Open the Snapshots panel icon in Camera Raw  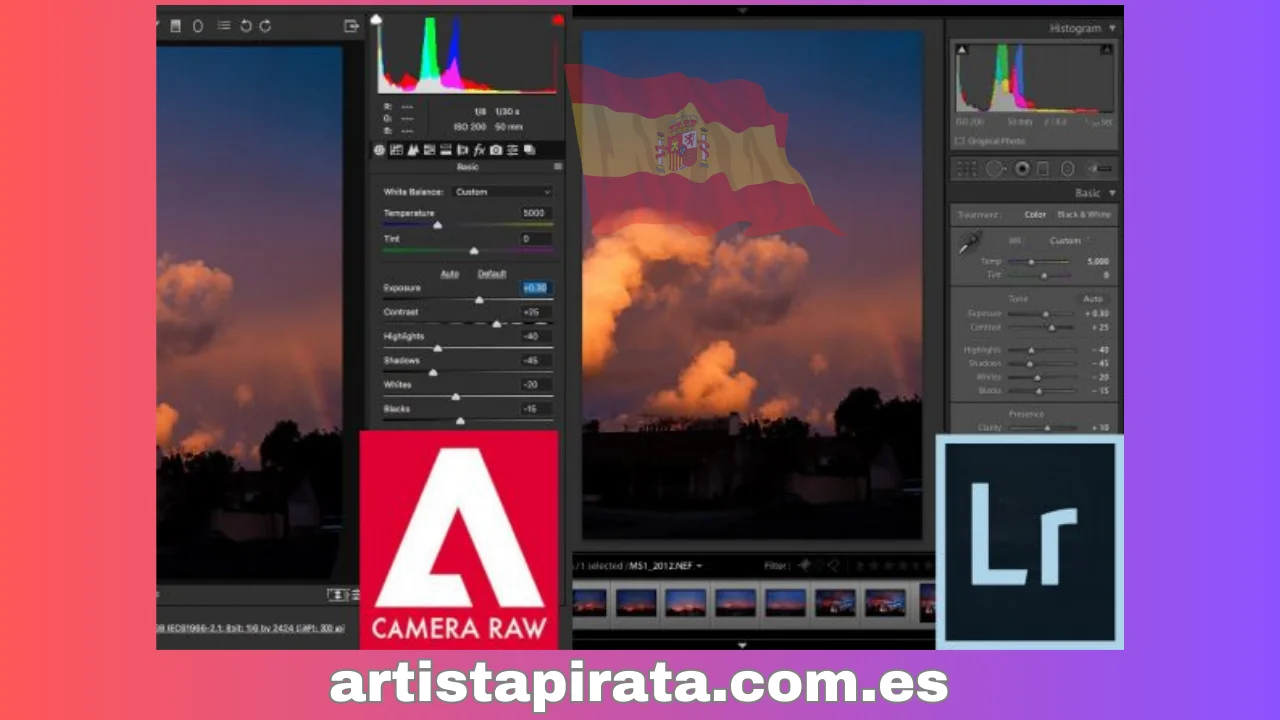529,150
